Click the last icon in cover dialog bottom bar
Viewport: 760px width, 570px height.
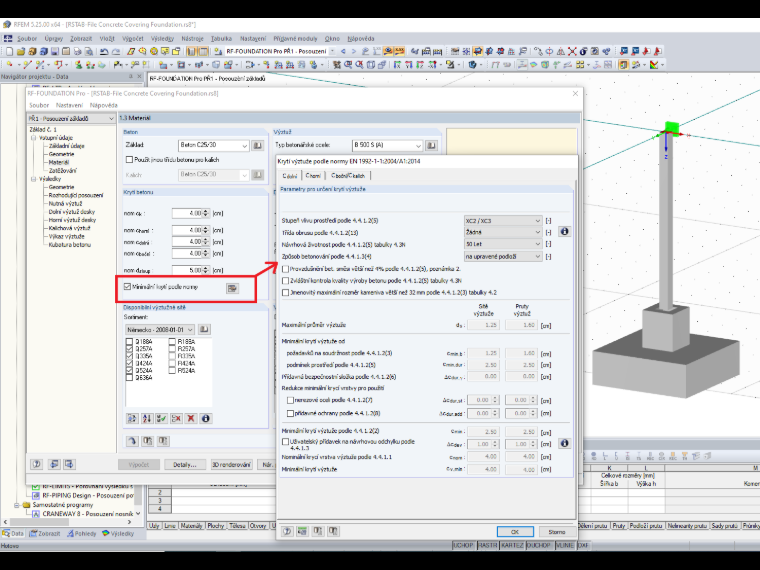tap(333, 531)
